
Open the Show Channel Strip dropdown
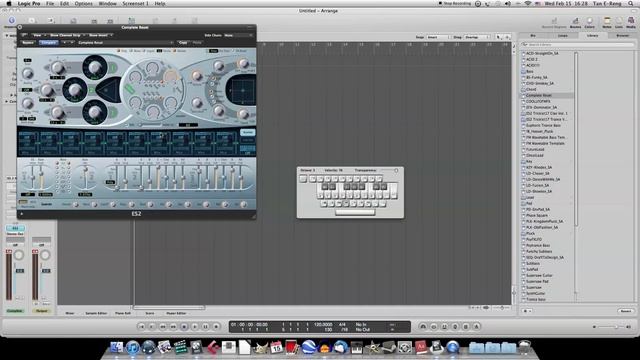pyautogui.click(x=67, y=35)
